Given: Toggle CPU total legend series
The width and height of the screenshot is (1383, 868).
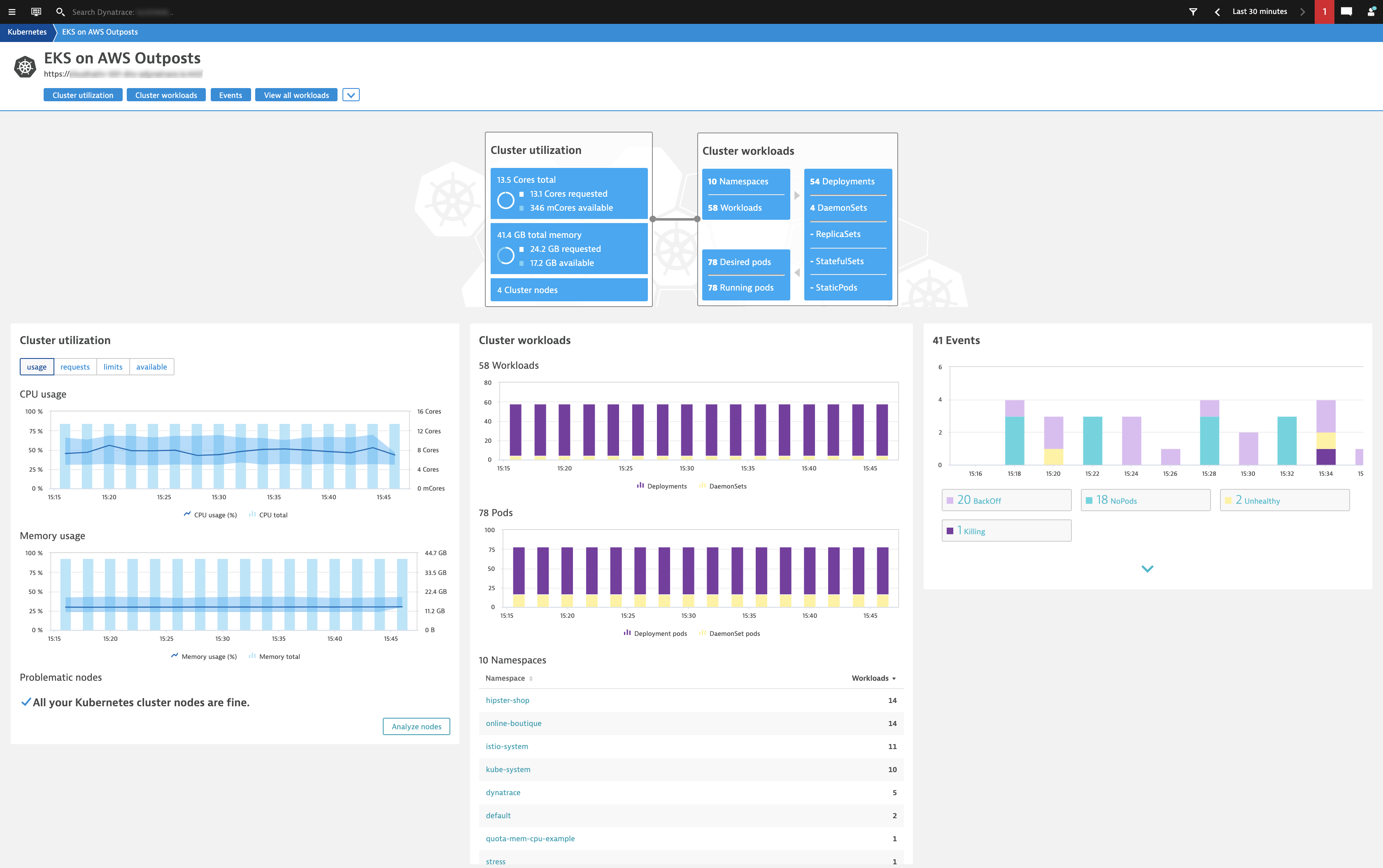Looking at the screenshot, I should coord(268,515).
